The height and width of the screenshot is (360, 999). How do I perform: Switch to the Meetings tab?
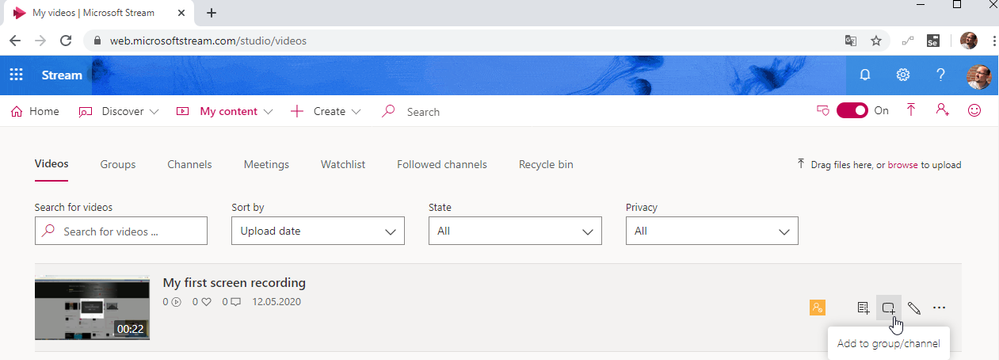click(266, 164)
